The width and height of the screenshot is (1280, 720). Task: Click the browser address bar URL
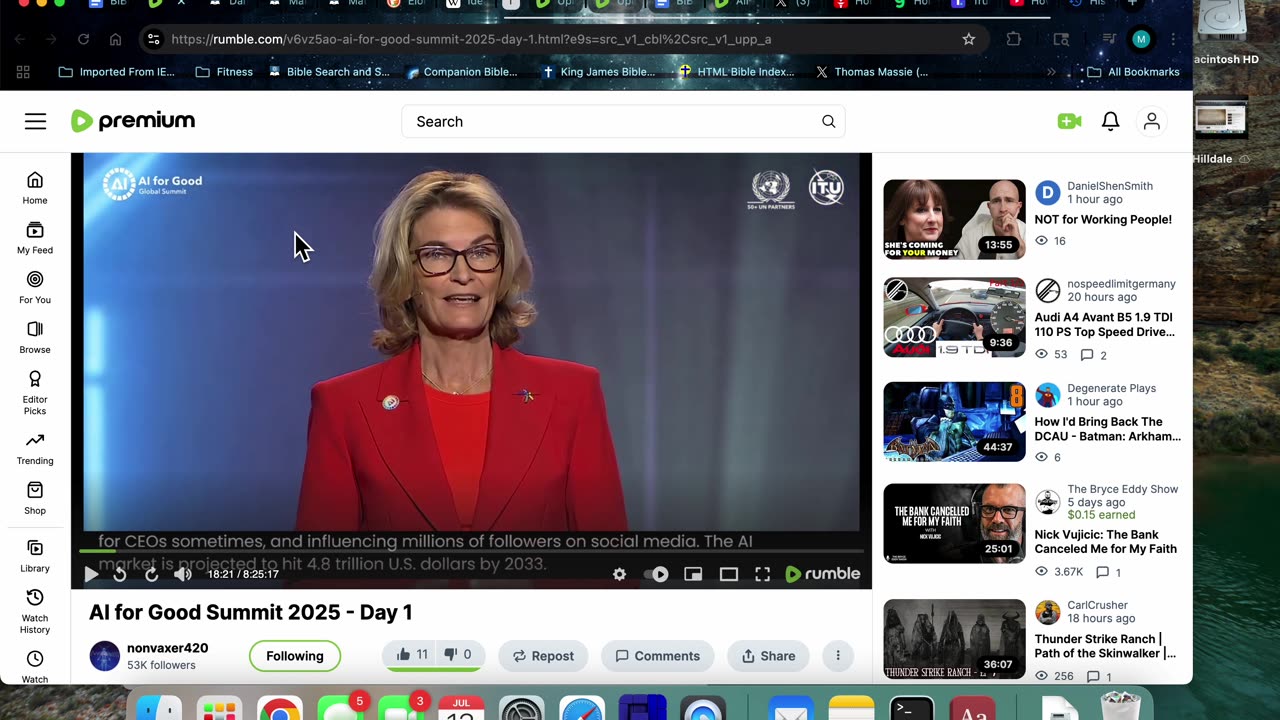[471, 39]
